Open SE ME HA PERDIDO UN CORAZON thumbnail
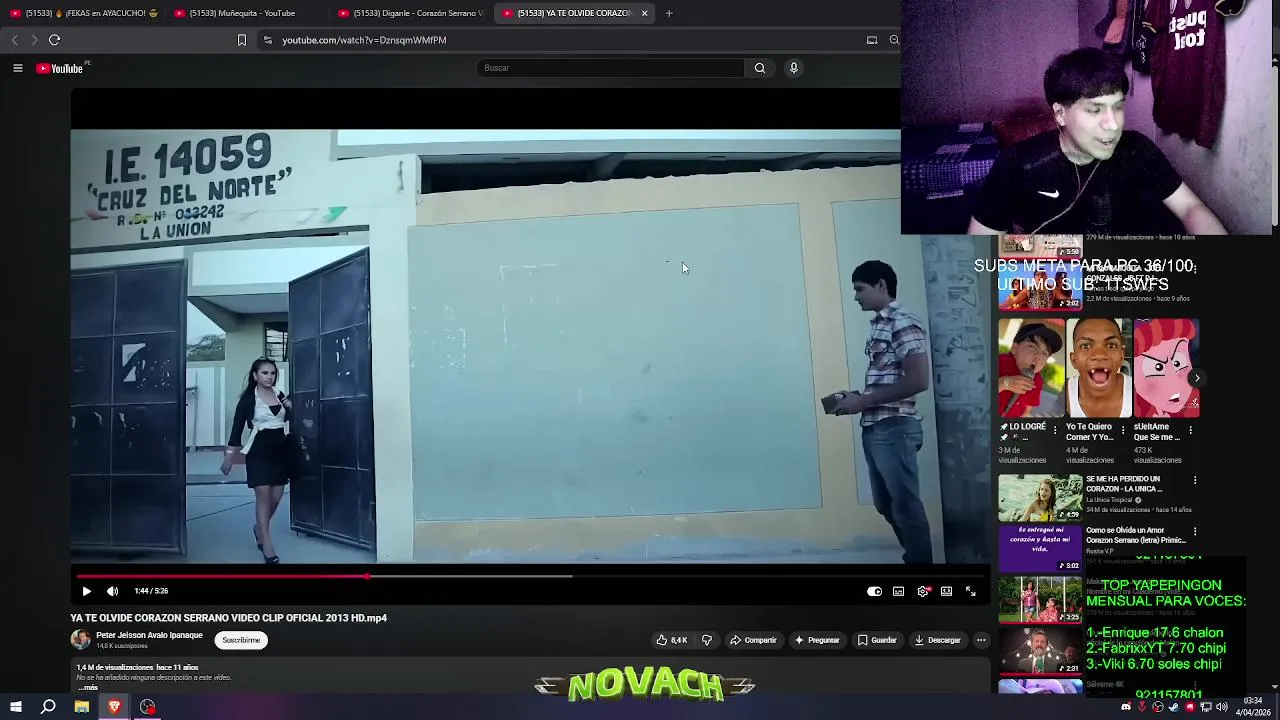Screen dimensions: 1280x720 coord(1040,497)
